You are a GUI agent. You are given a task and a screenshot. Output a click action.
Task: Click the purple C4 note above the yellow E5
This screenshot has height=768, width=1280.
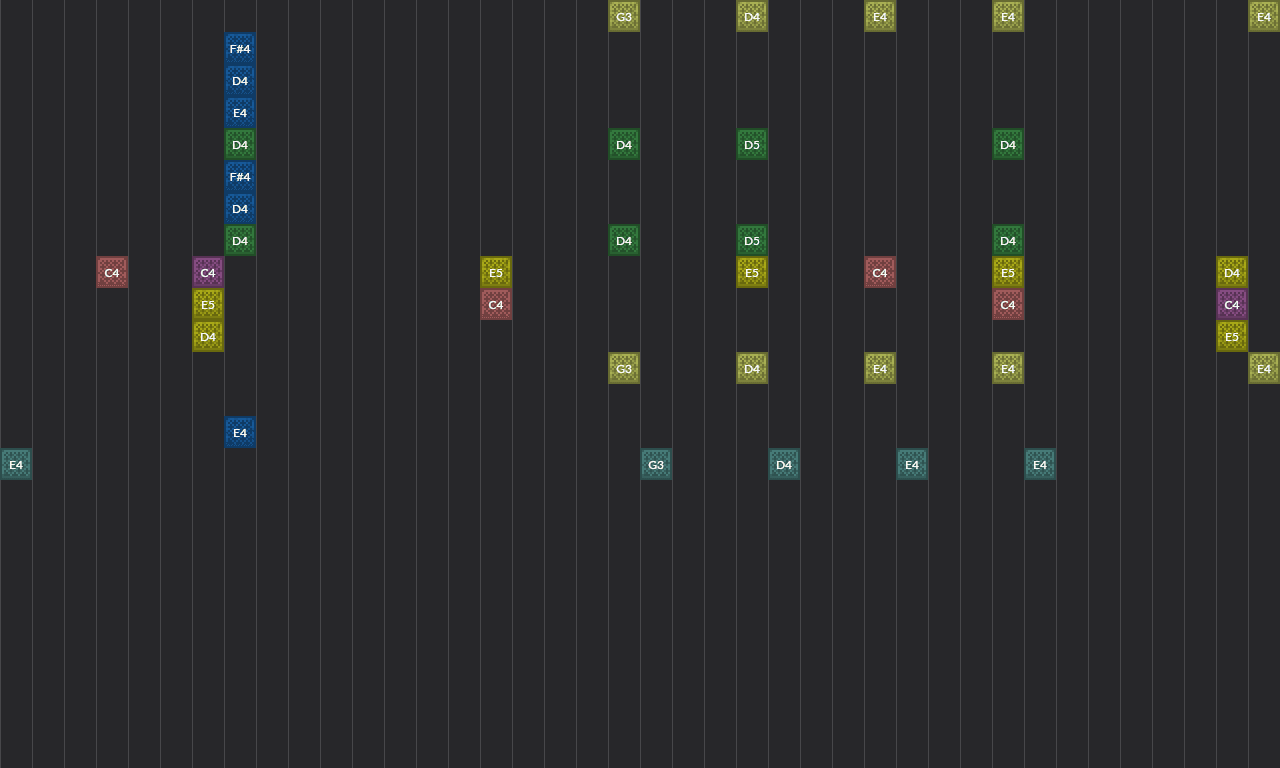[x=208, y=272]
